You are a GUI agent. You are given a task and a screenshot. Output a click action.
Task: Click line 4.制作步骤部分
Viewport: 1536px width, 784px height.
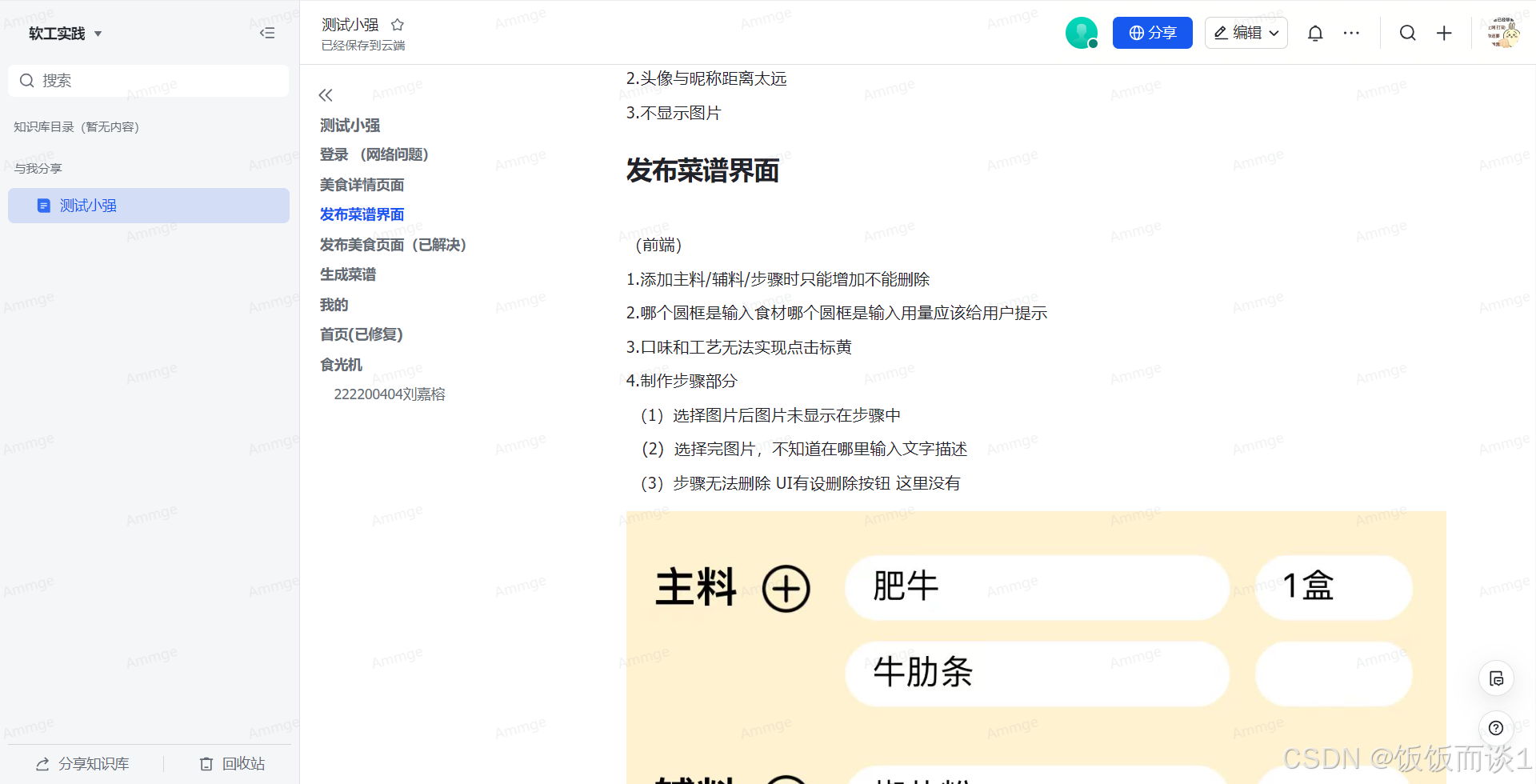point(682,381)
